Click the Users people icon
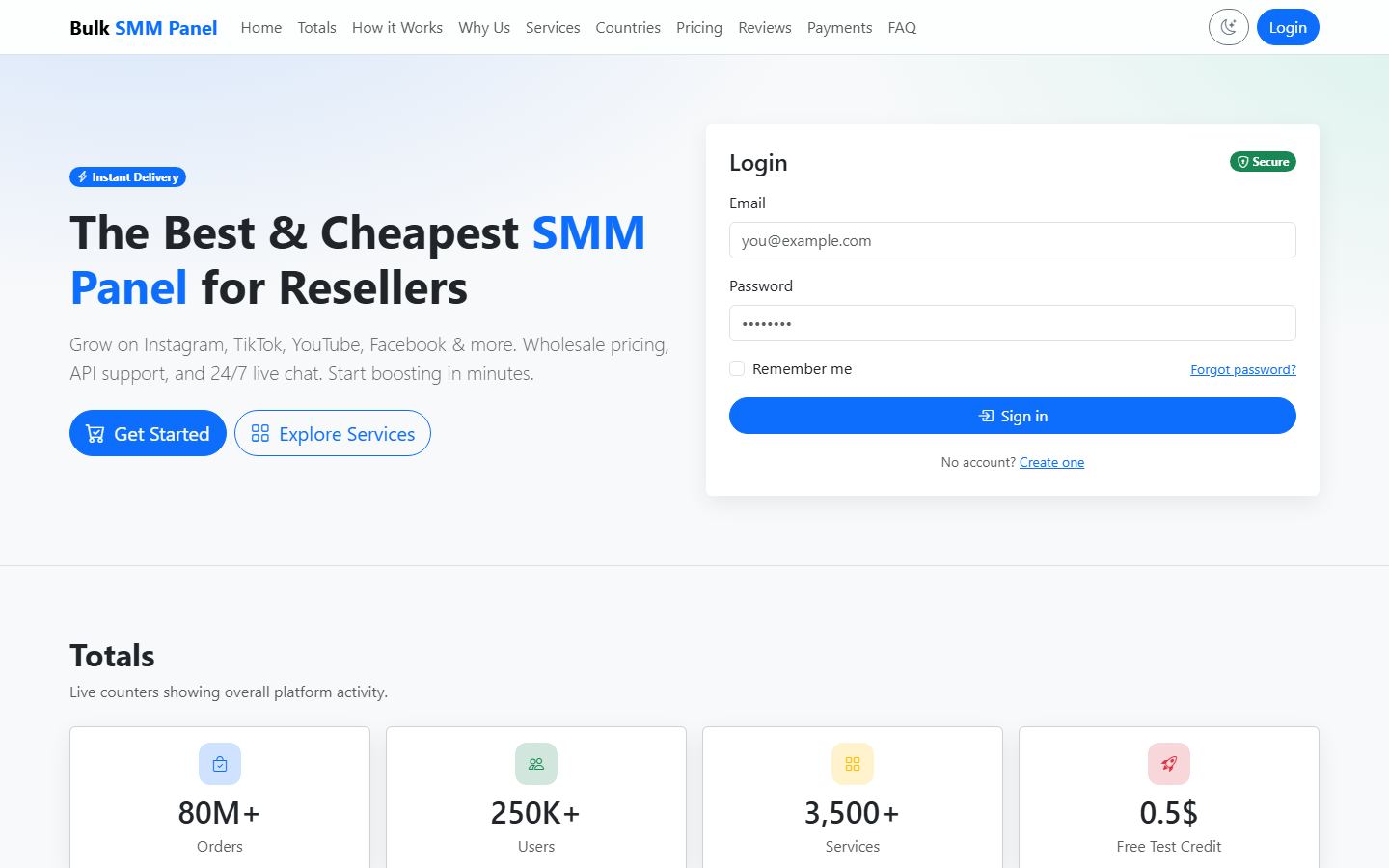Viewport: 1389px width, 868px height. pyautogui.click(x=536, y=764)
